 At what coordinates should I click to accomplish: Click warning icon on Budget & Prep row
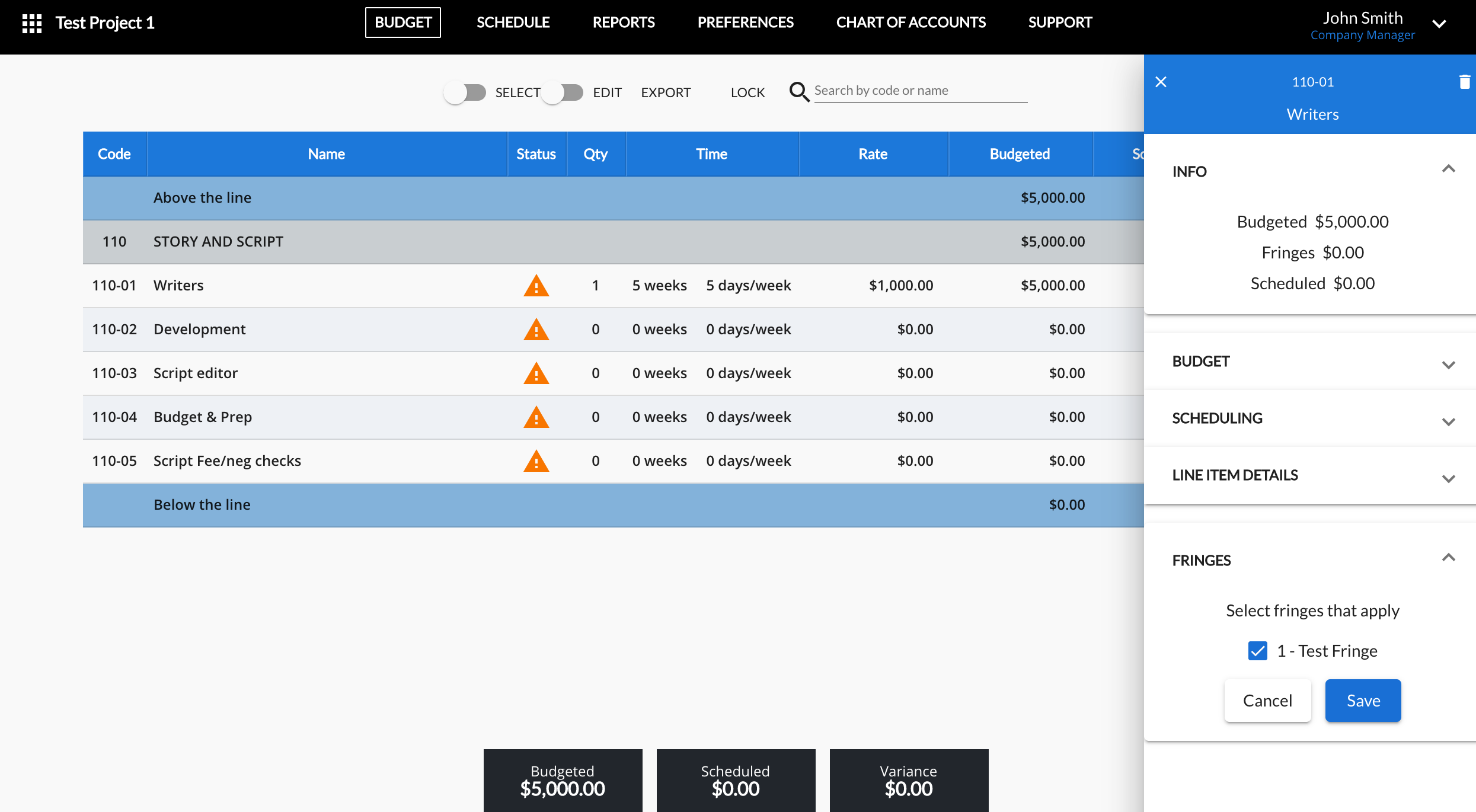point(536,417)
